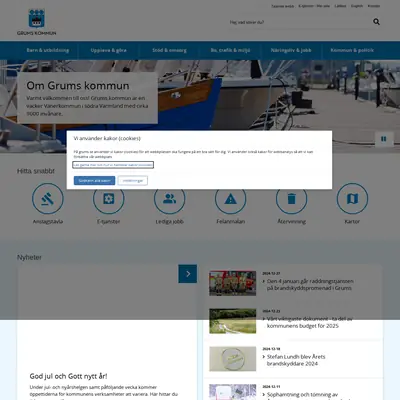Open the Näringsliv & jobb menu
This screenshot has height=400, width=400.
(x=291, y=50)
